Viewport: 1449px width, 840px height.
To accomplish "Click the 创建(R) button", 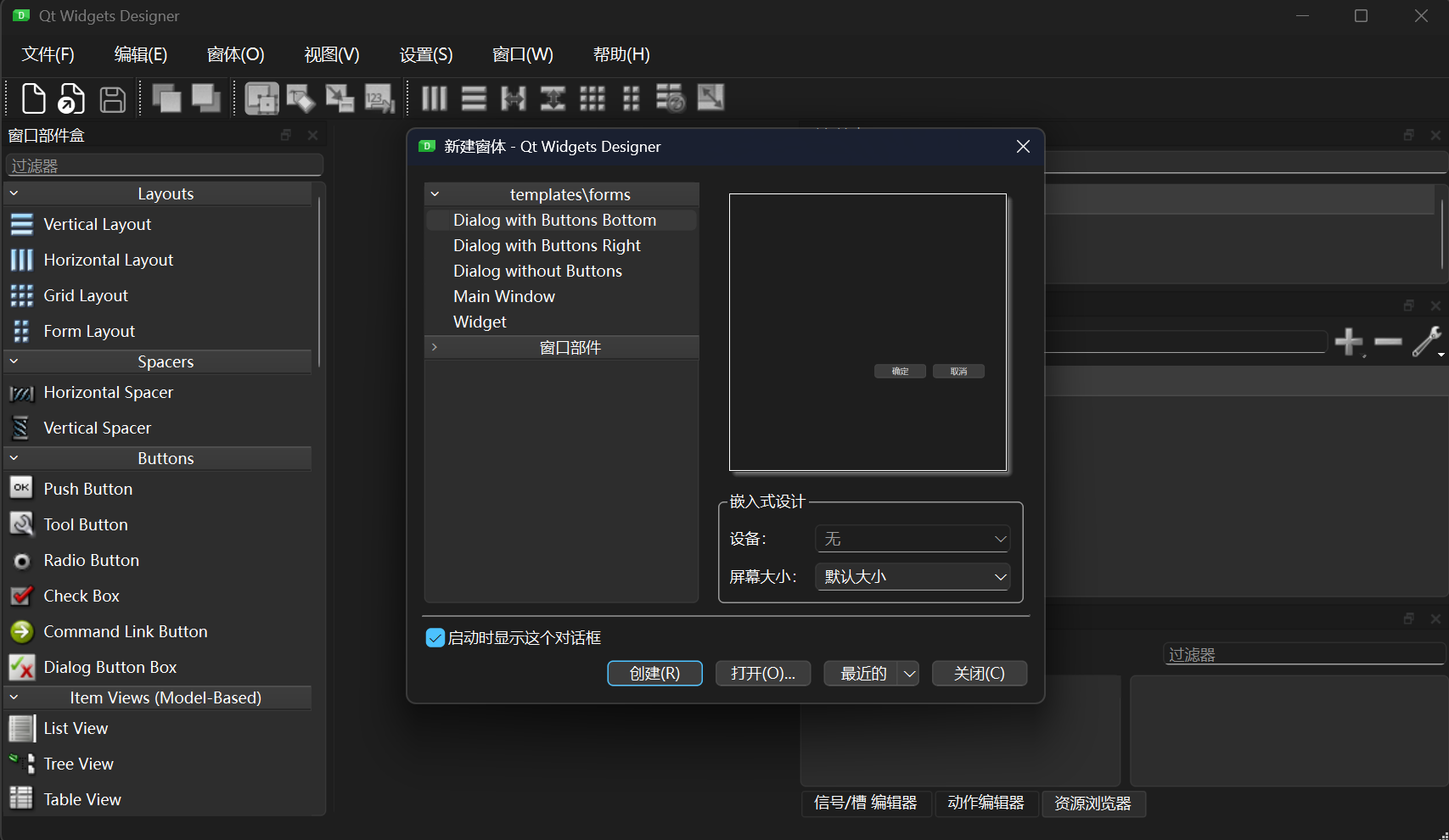I will (655, 674).
